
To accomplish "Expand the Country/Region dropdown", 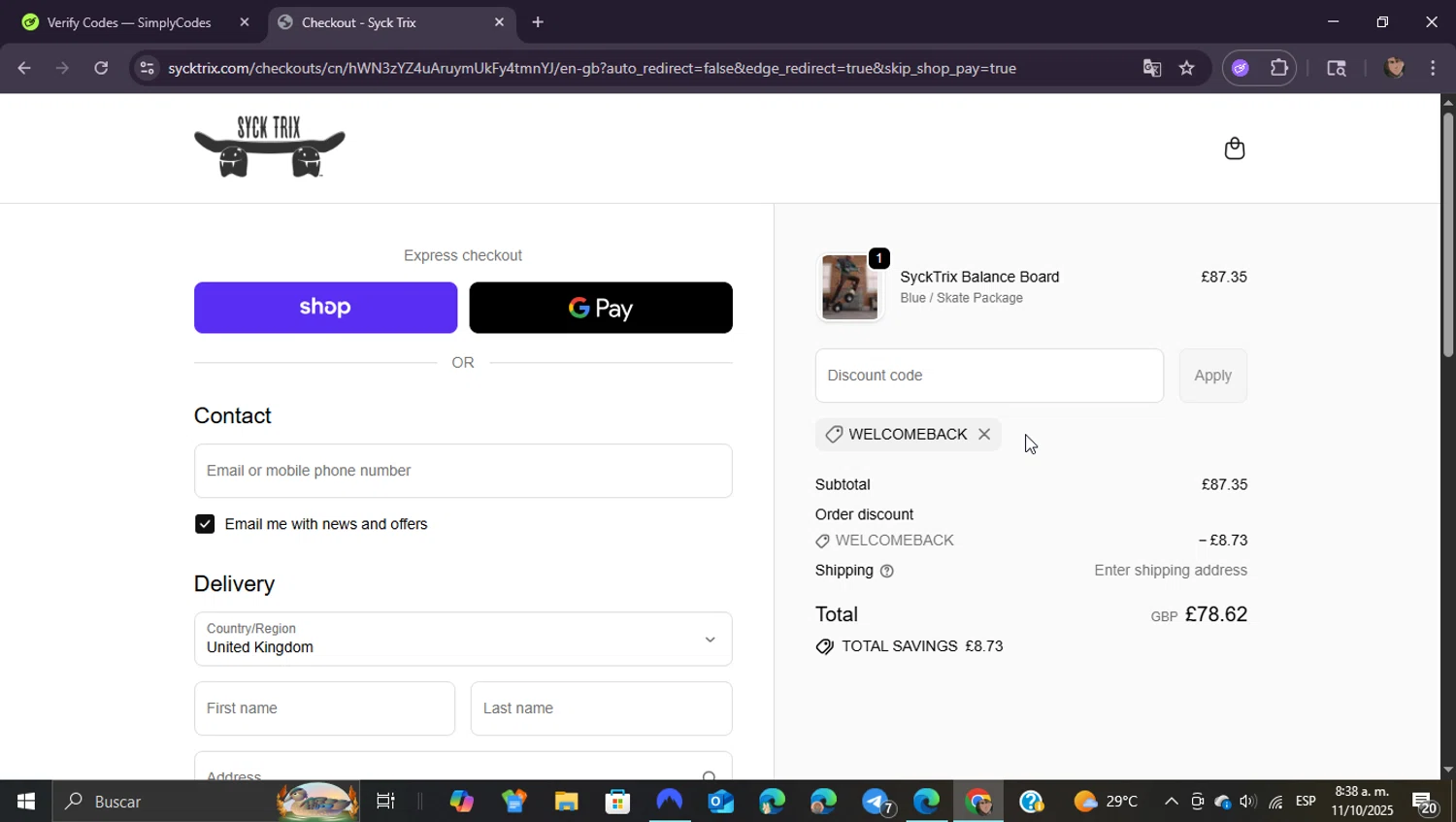I will (x=463, y=639).
